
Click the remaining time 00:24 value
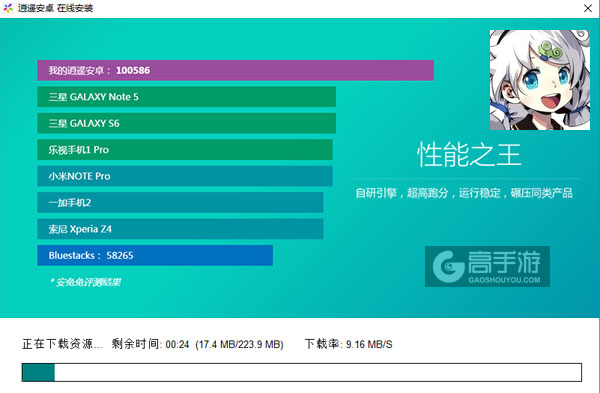(177, 344)
